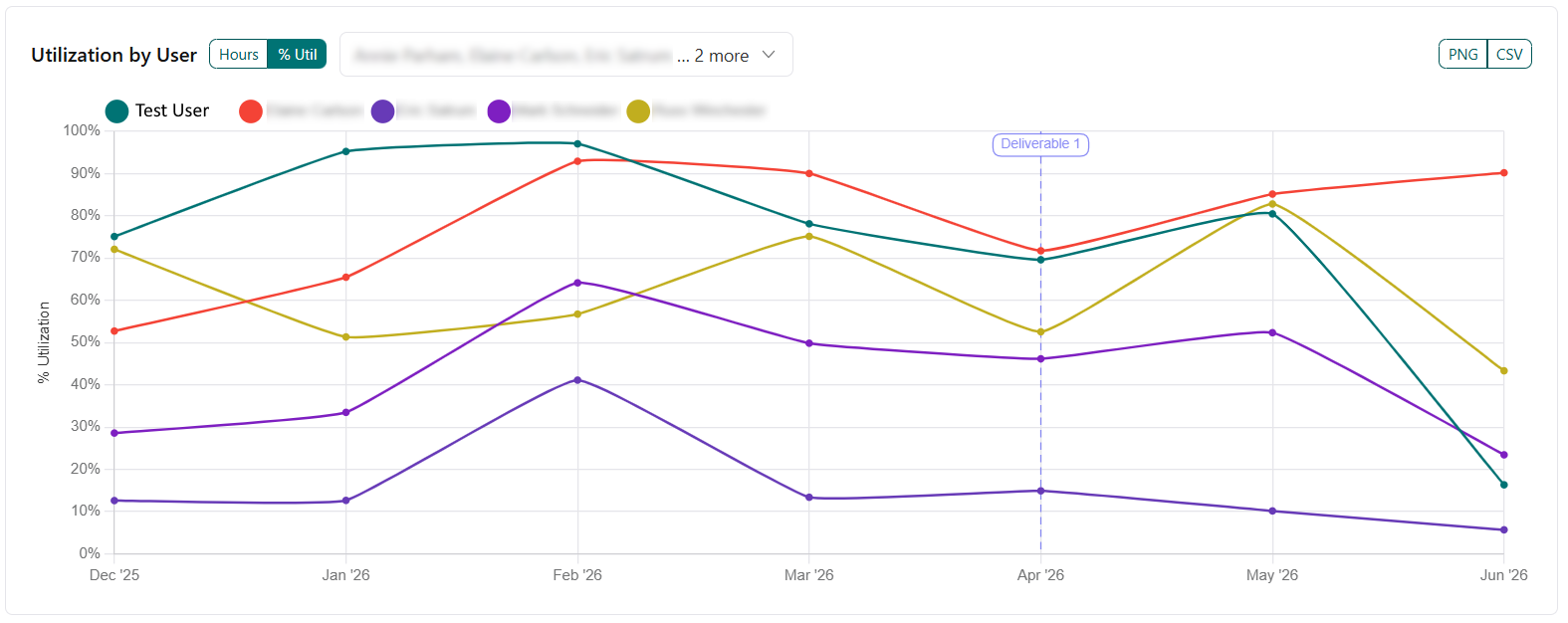
Task: Download the chart data as CSV
Action: coord(1508,55)
